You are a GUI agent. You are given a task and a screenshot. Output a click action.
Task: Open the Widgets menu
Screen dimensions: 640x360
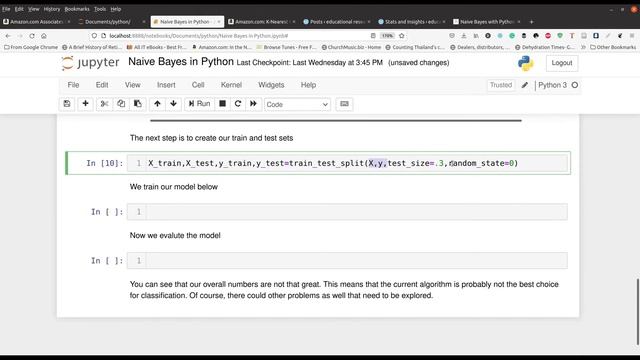coord(271,85)
